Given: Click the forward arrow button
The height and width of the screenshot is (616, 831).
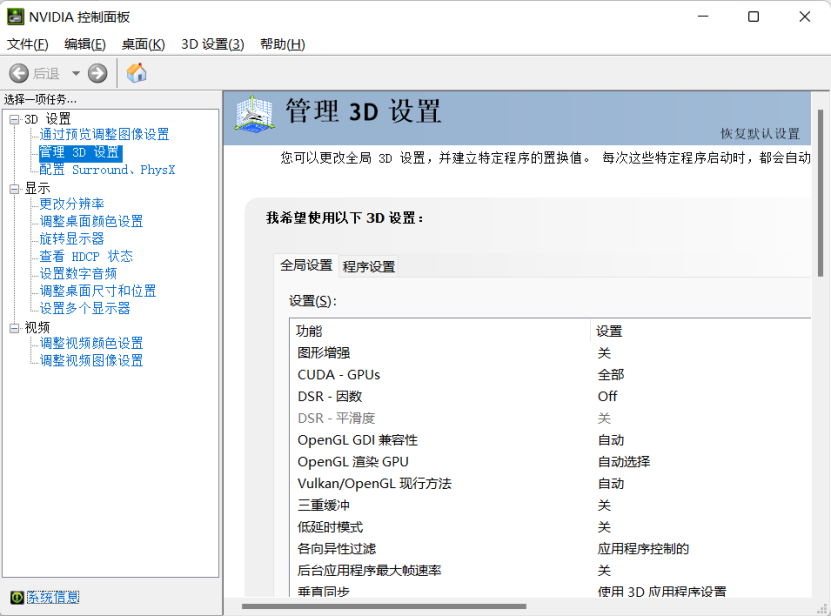Looking at the screenshot, I should pyautogui.click(x=98, y=73).
